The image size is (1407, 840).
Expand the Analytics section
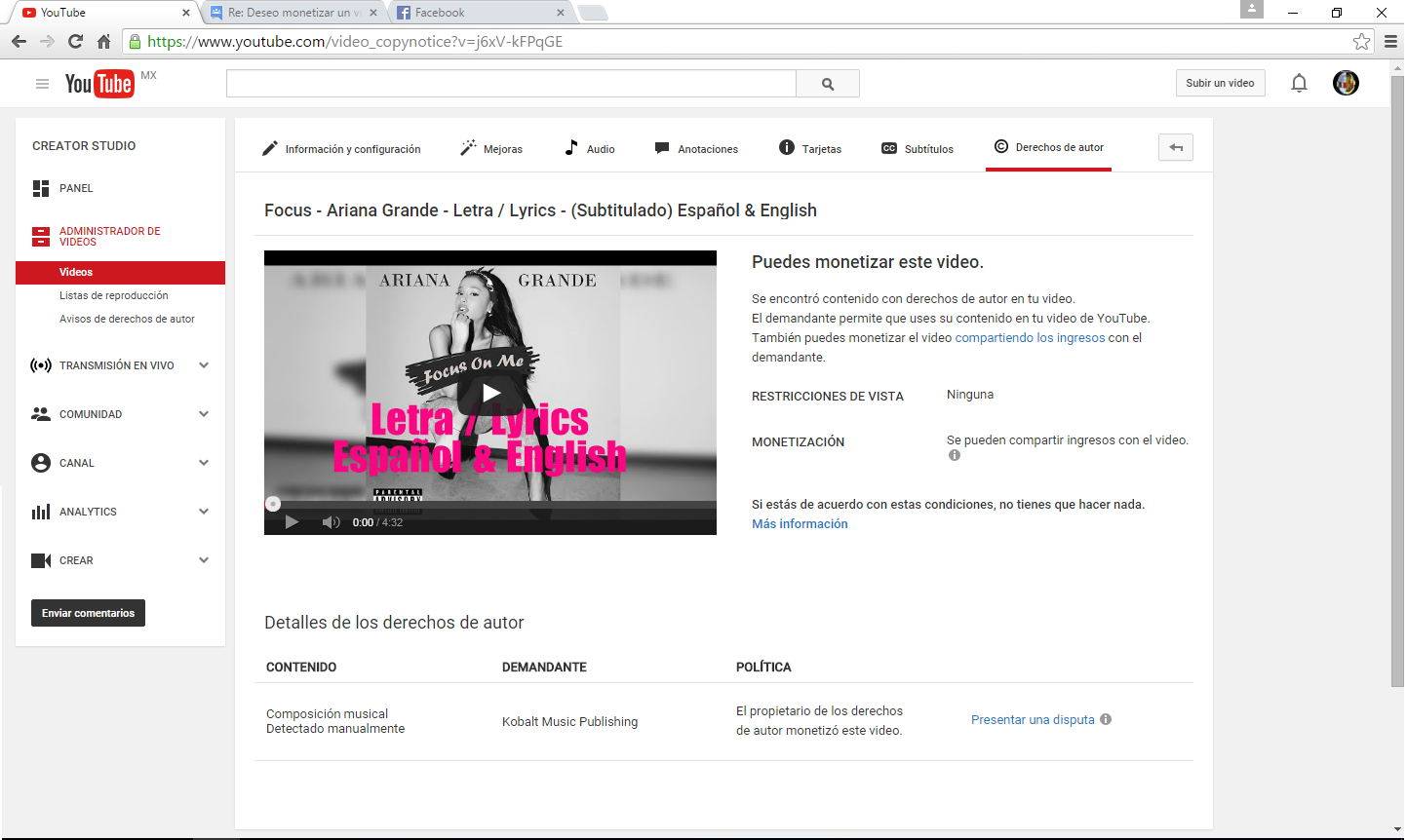[204, 512]
